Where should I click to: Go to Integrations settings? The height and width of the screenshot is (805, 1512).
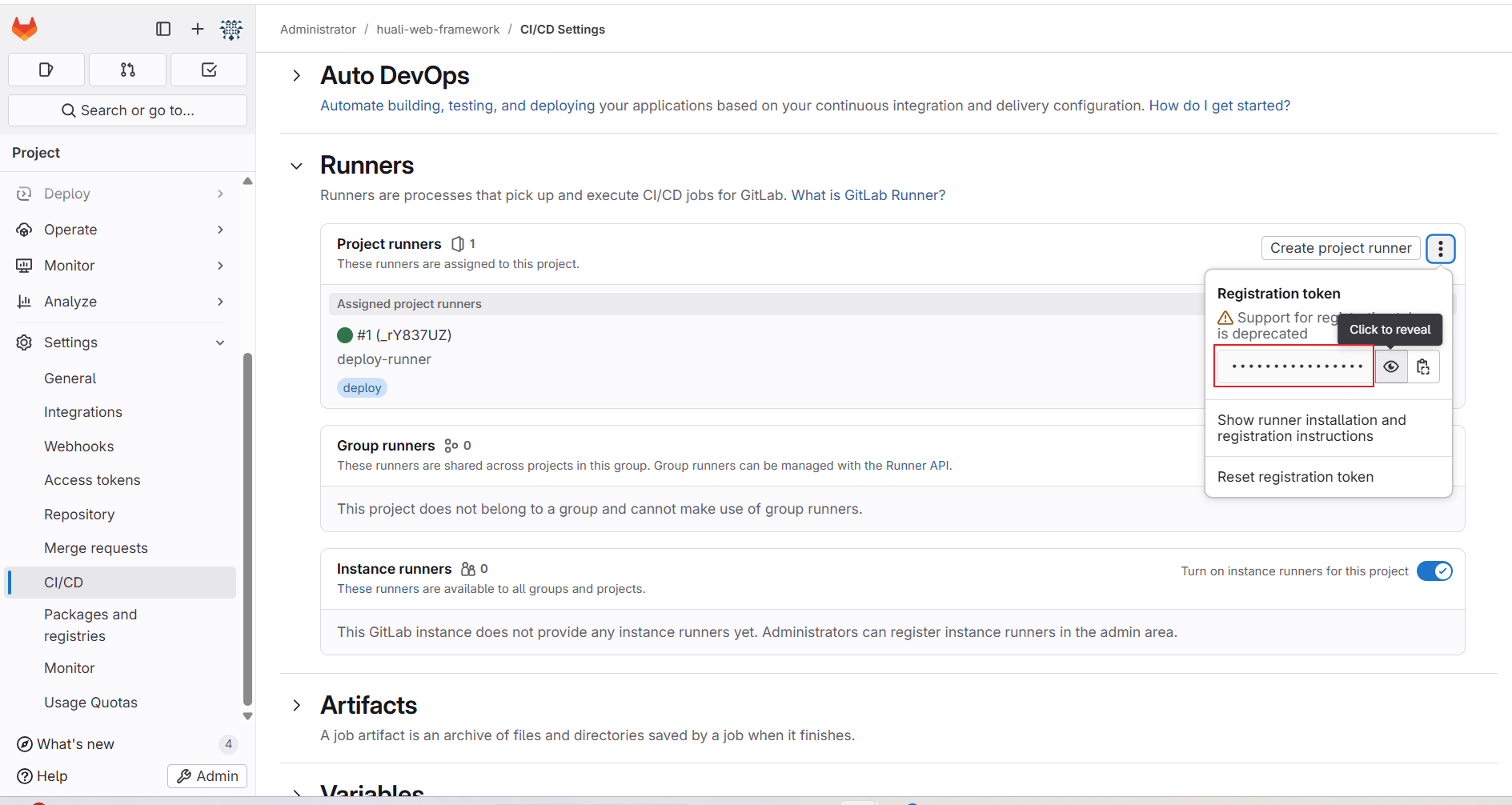point(120,412)
